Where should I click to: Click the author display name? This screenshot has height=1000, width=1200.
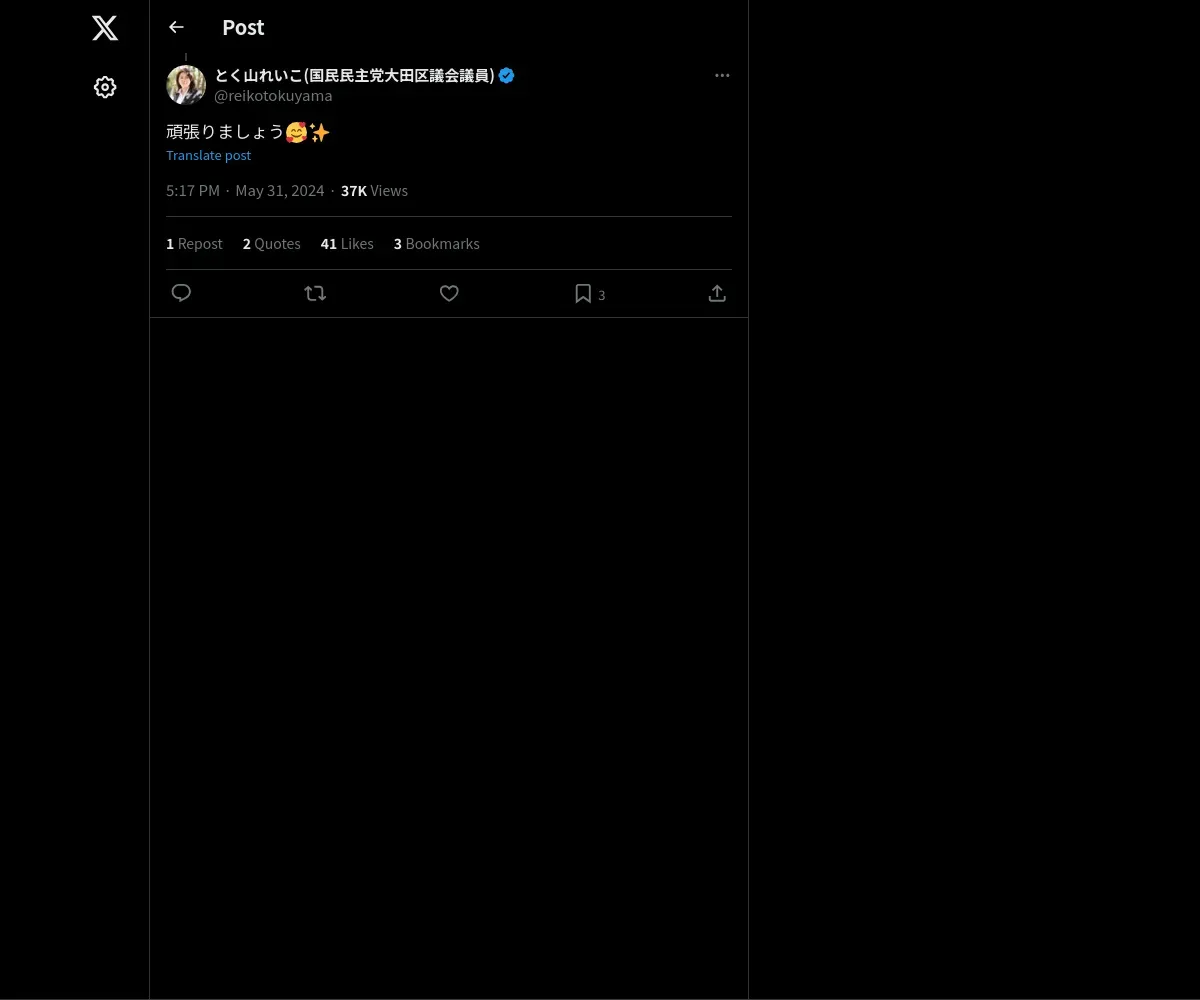pyautogui.click(x=354, y=76)
